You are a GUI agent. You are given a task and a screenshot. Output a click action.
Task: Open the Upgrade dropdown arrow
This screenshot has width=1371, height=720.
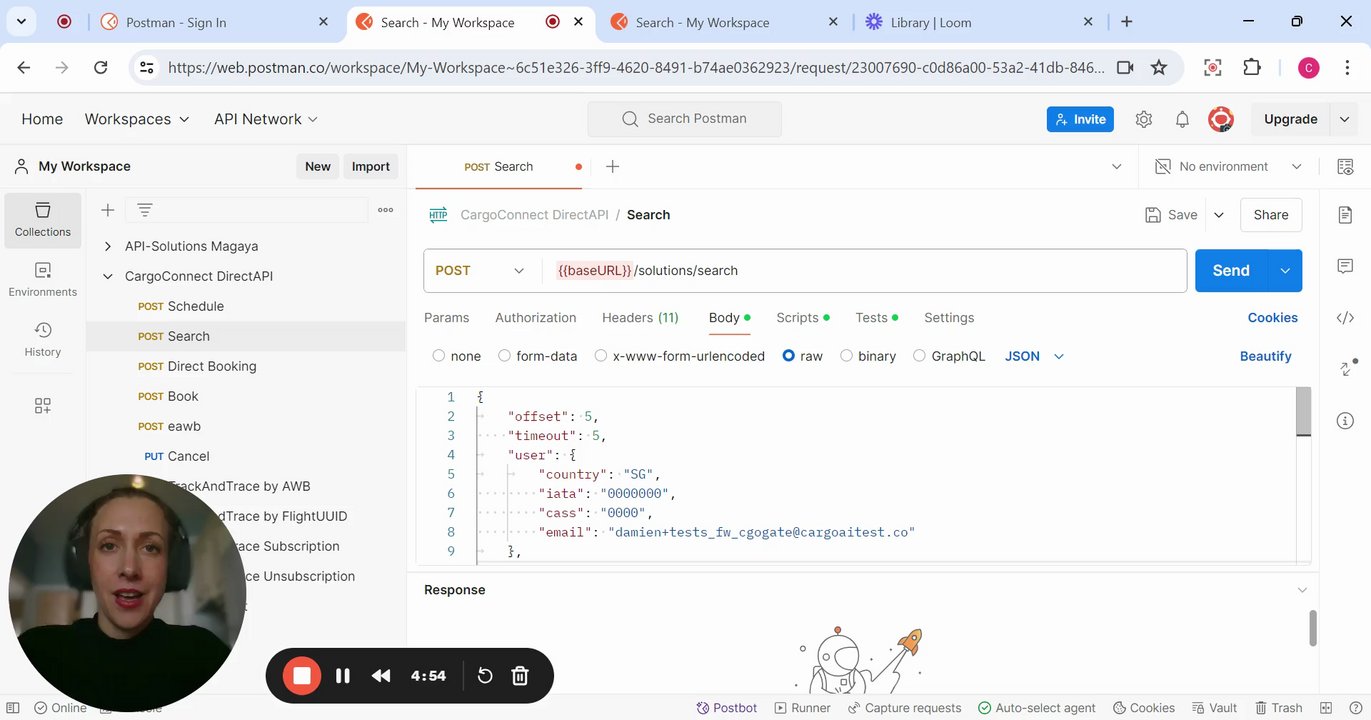coord(1345,119)
